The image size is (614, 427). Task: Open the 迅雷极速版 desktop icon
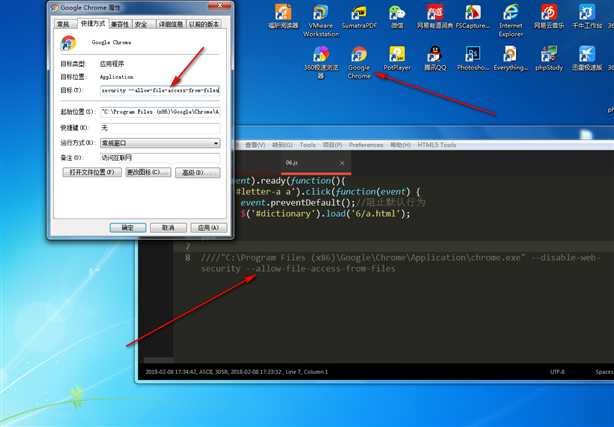pyautogui.click(x=586, y=59)
